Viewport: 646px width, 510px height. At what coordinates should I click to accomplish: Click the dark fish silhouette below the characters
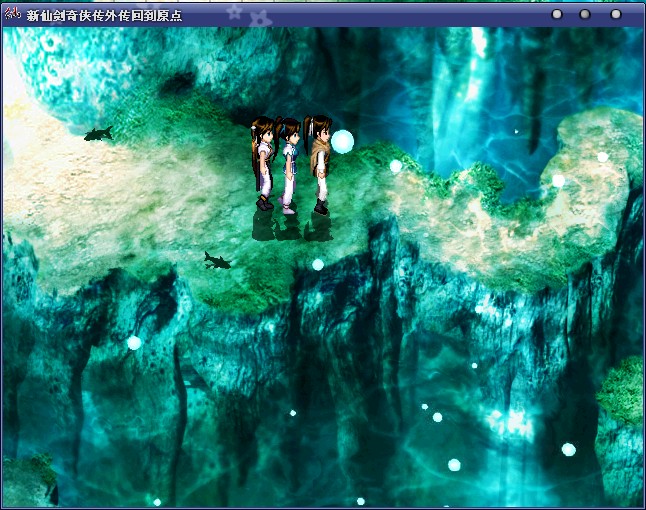[217, 261]
